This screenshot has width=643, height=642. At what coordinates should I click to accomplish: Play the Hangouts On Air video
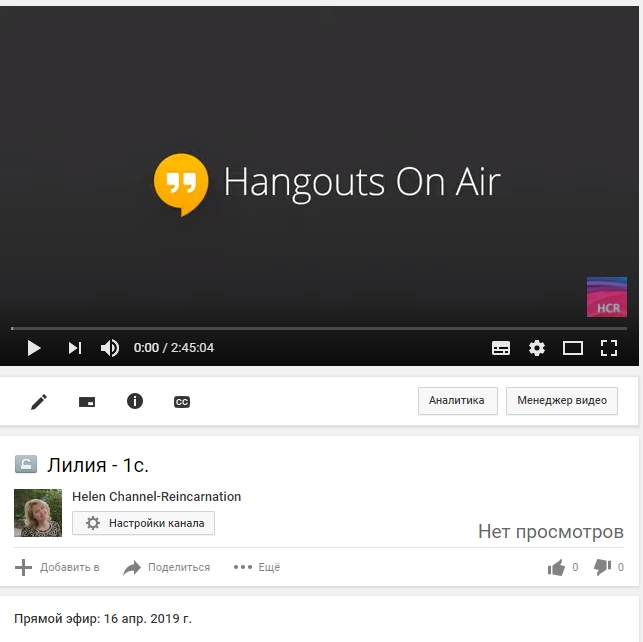pos(34,348)
